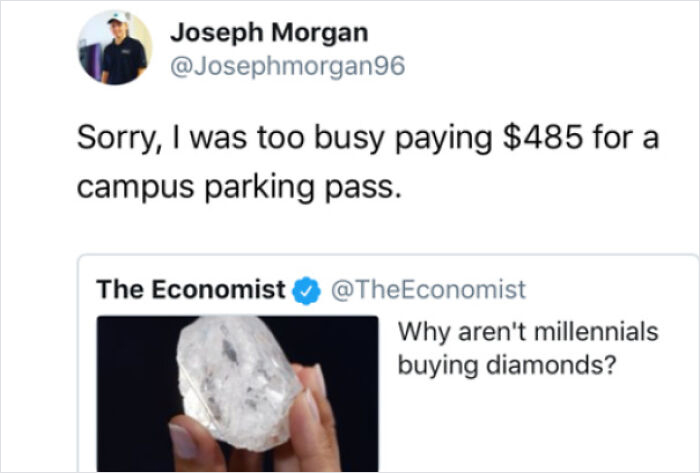Open Joseph Morgan's profile picture
The image size is (700, 473).
click(116, 48)
